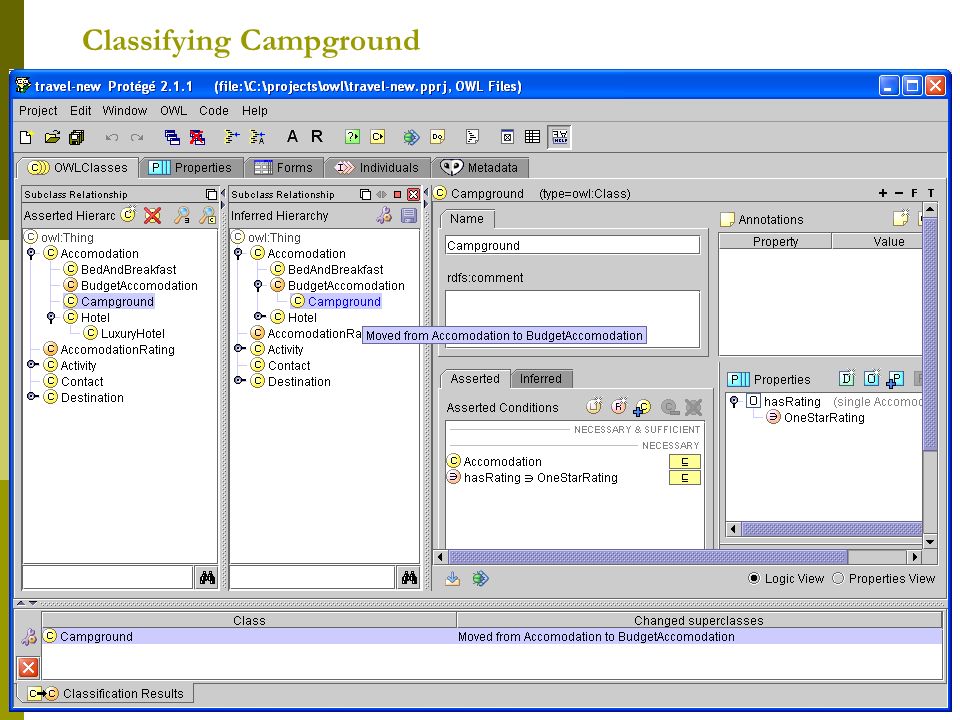Select the Properties View radio button
Image resolution: width=960 pixels, height=720 pixels.
pyautogui.click(x=838, y=579)
